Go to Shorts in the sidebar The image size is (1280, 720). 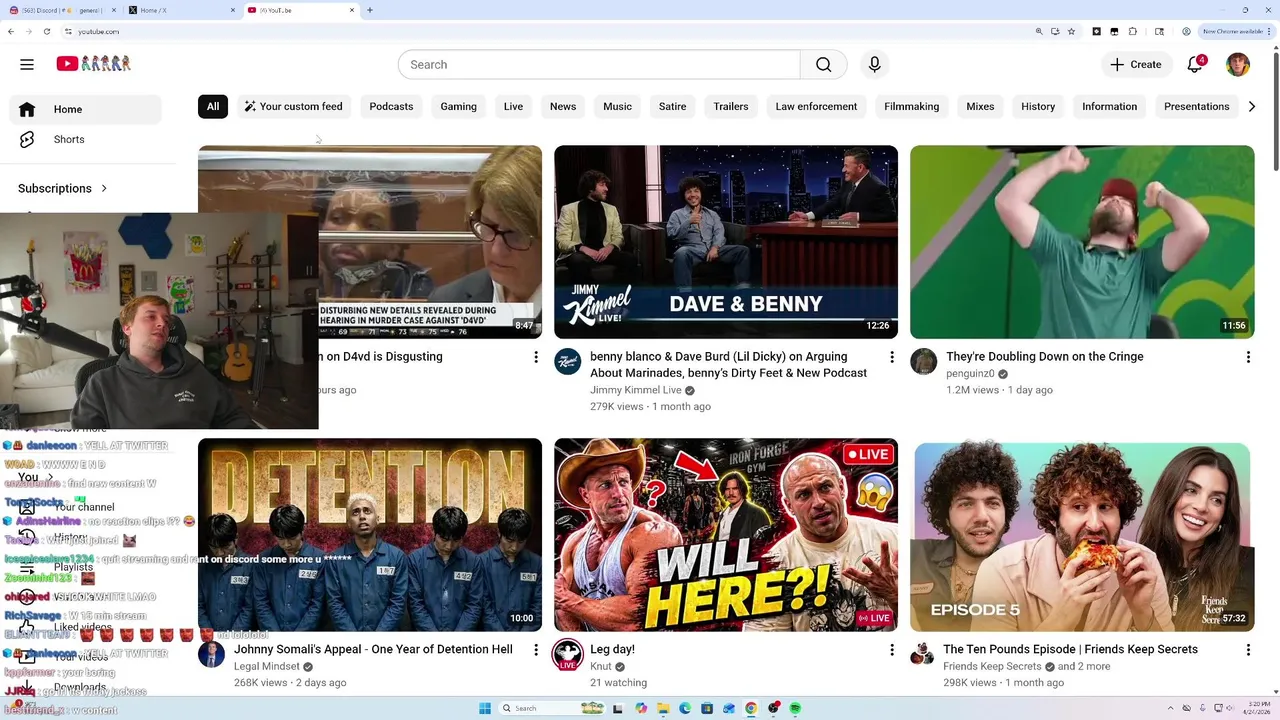point(85,139)
